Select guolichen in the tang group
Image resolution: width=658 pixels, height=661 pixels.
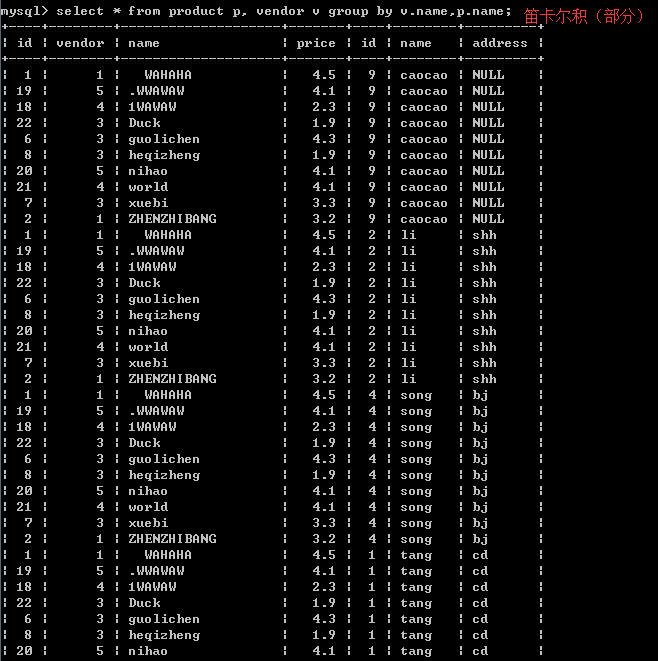point(164,619)
